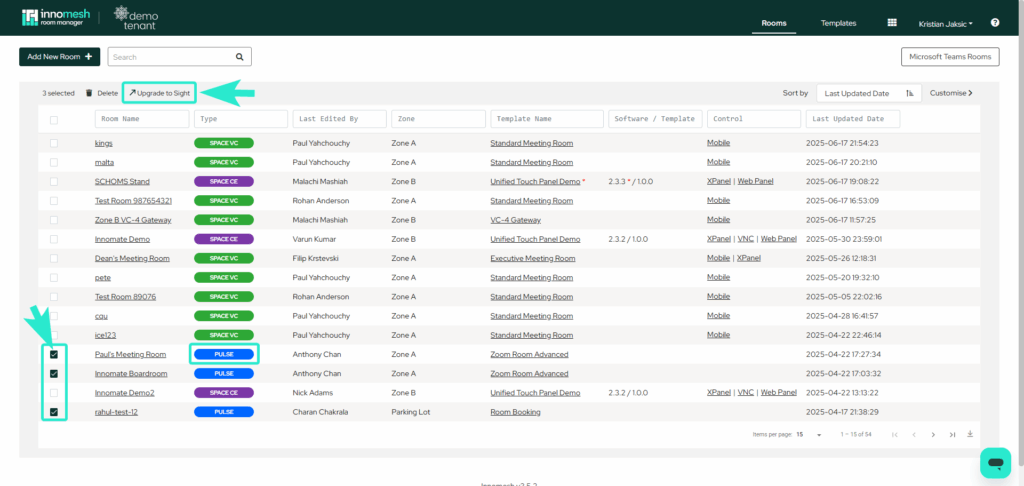Click the search magnifier icon
Image resolution: width=1024 pixels, height=486 pixels.
[x=239, y=57]
